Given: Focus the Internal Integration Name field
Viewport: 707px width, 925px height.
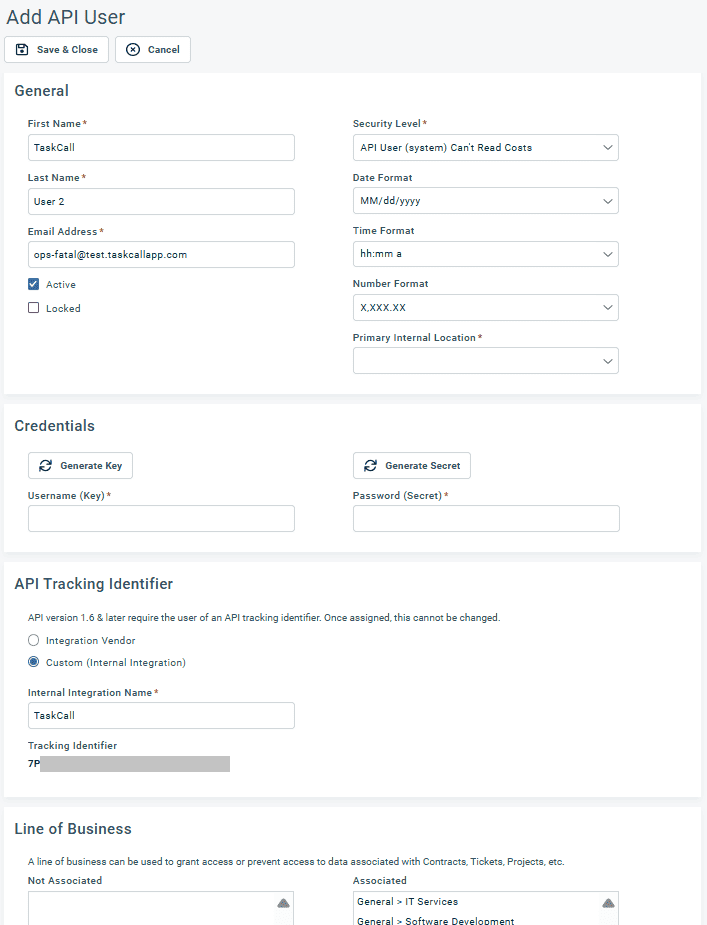Looking at the screenshot, I should pyautogui.click(x=161, y=716).
